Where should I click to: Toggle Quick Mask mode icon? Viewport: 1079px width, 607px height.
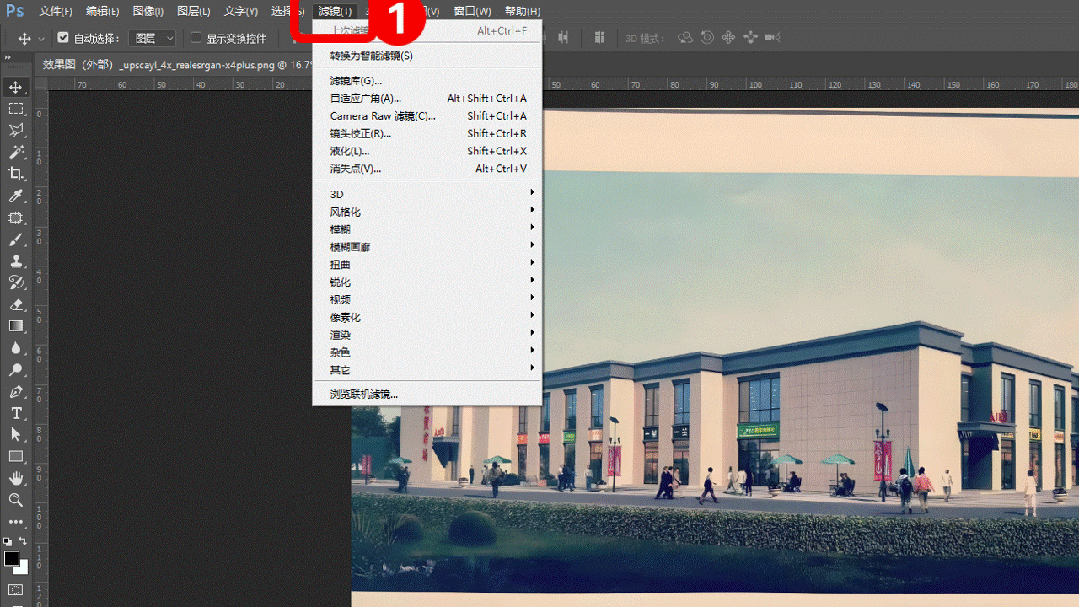pyautogui.click(x=15, y=590)
